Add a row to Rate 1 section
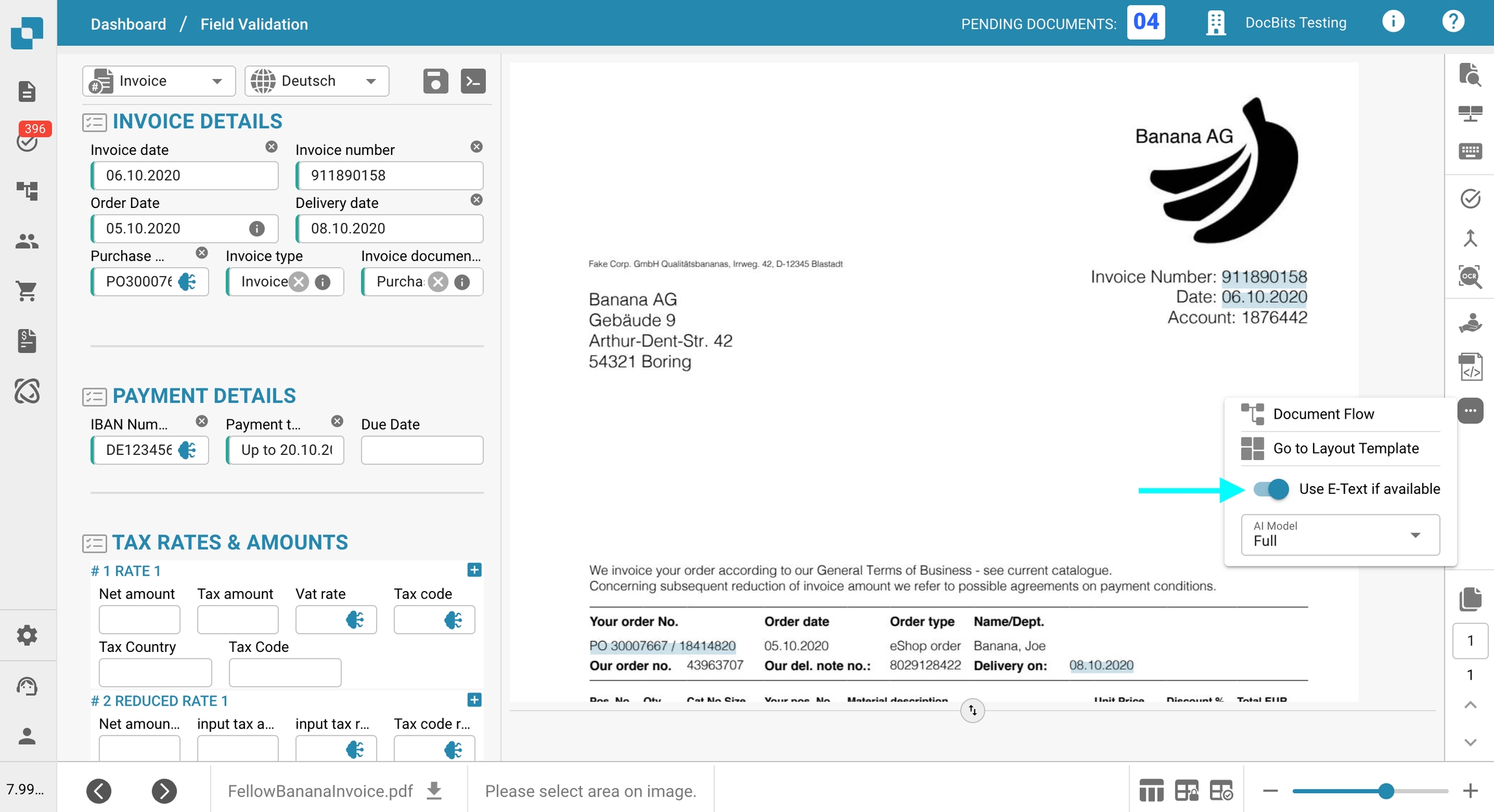The image size is (1494, 812). click(474, 570)
